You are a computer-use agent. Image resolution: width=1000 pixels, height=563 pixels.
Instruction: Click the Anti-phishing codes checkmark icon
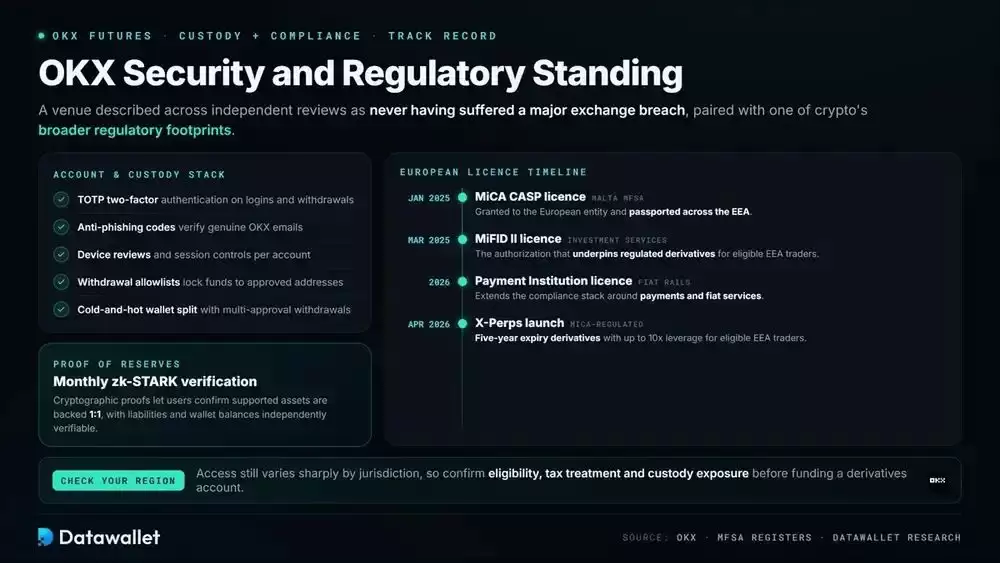[x=61, y=227]
